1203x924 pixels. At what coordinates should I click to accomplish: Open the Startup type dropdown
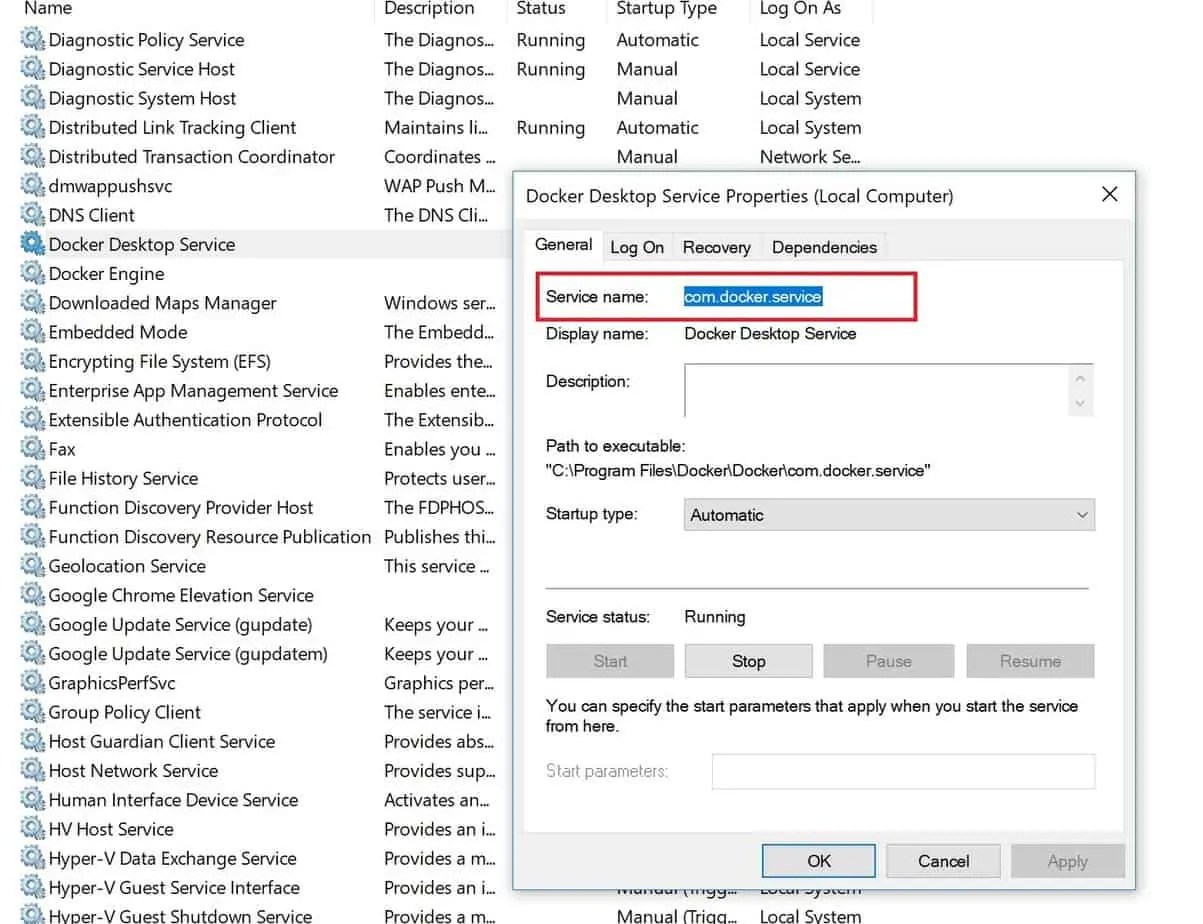pyautogui.click(x=1079, y=514)
